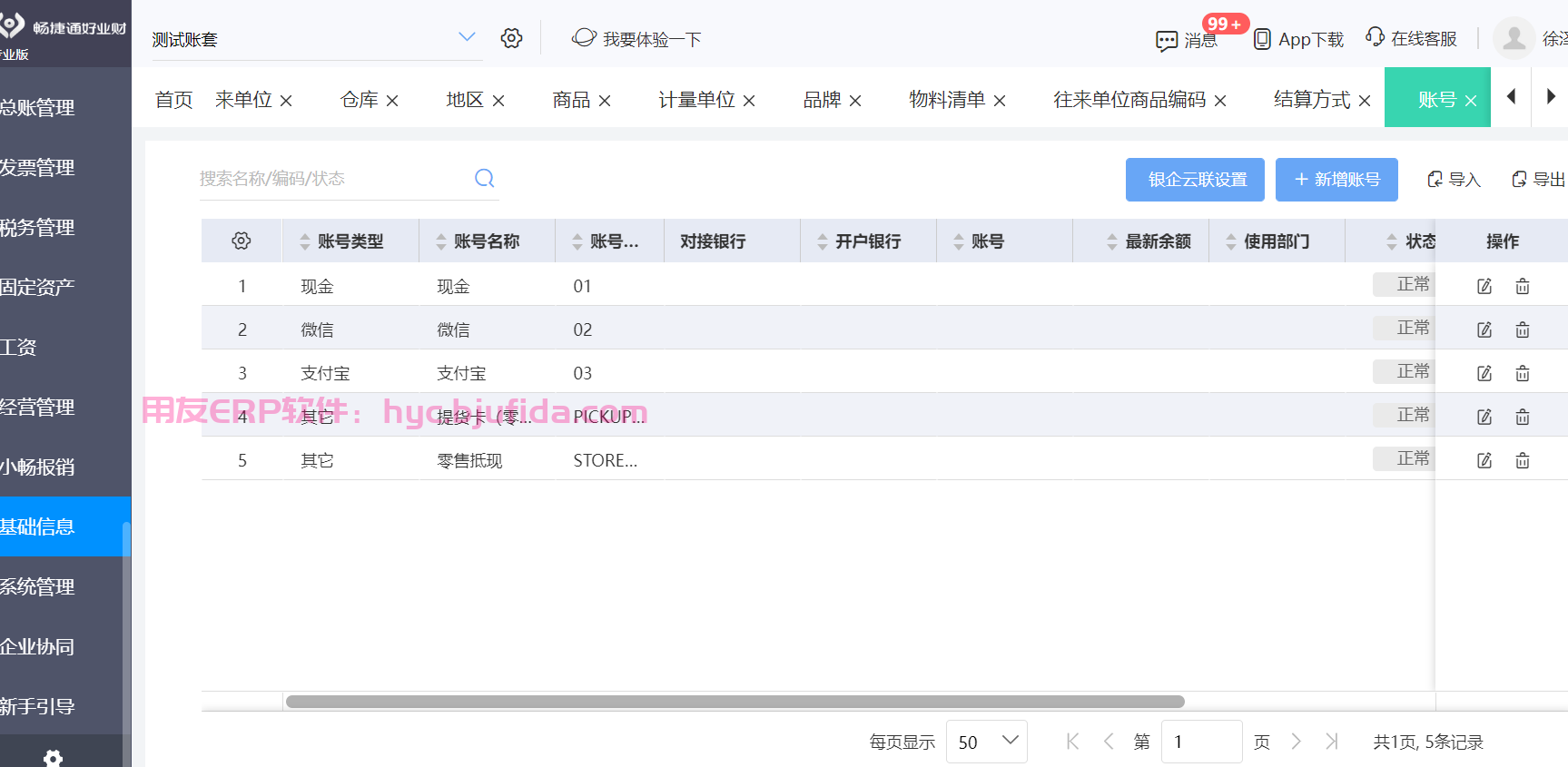The width and height of the screenshot is (1568, 767).
Task: Edit the PICKUP account row
Action: [1484, 417]
